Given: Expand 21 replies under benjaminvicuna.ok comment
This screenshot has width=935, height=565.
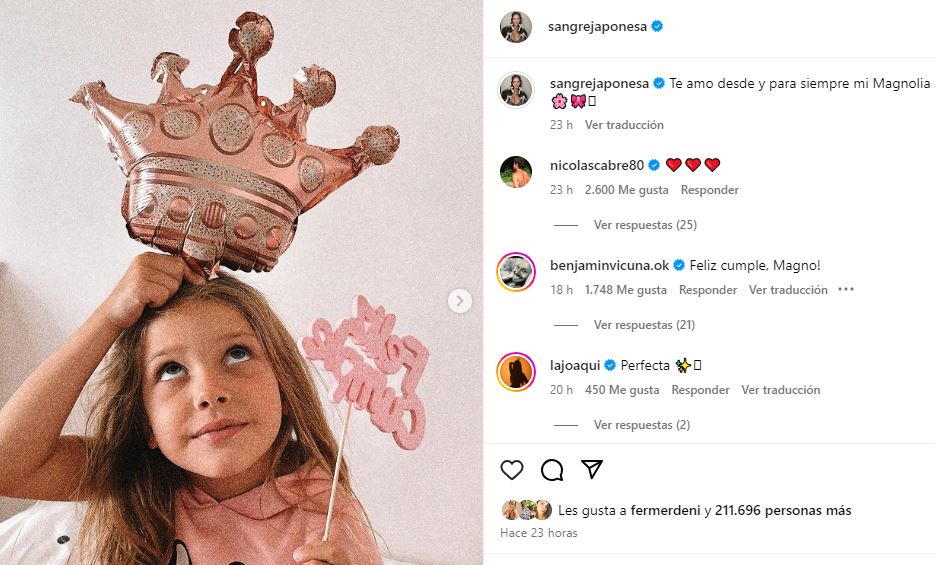Looking at the screenshot, I should [x=645, y=325].
